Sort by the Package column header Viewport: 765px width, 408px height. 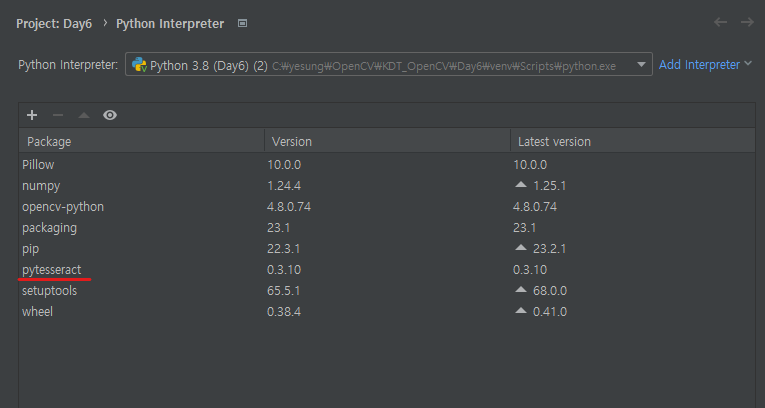click(x=141, y=142)
